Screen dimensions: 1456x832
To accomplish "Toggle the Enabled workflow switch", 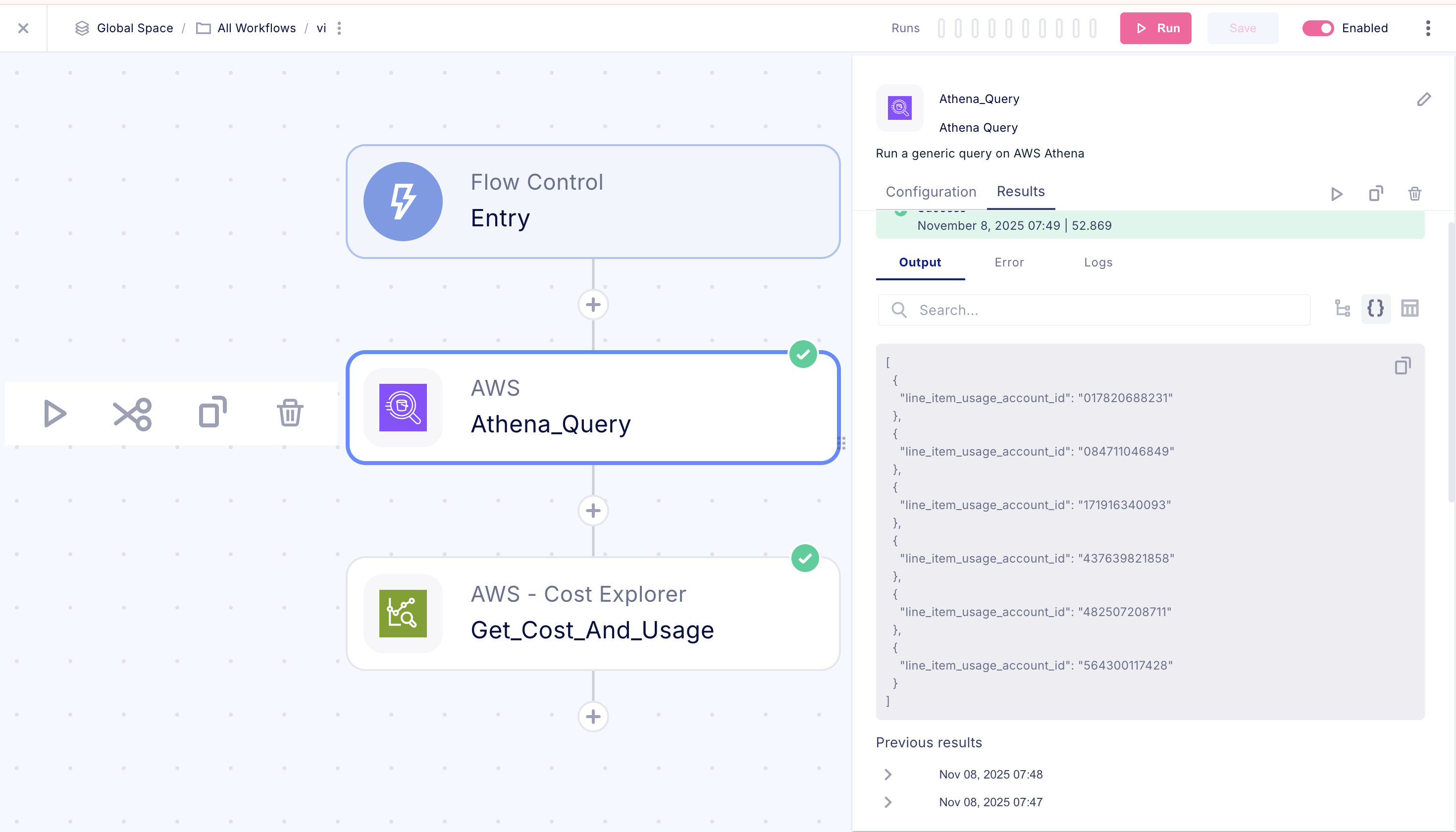I will pyautogui.click(x=1318, y=28).
